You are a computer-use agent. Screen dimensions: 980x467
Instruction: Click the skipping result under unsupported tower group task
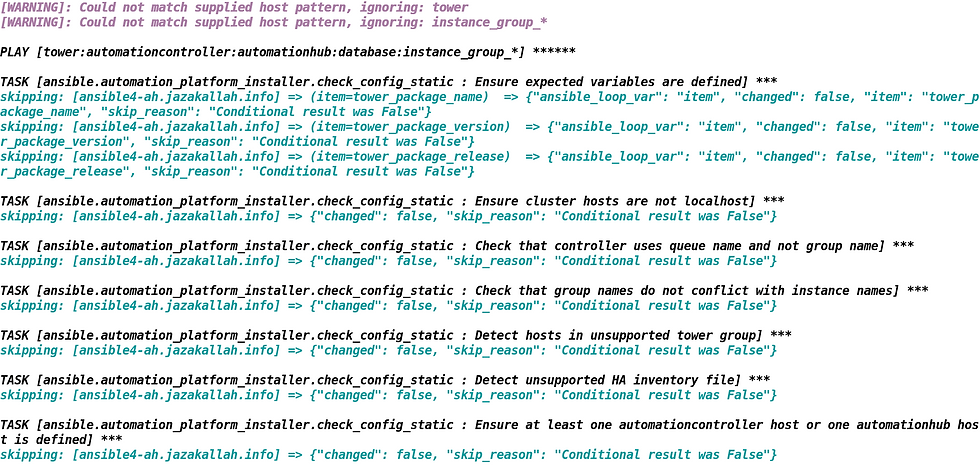click(x=389, y=351)
